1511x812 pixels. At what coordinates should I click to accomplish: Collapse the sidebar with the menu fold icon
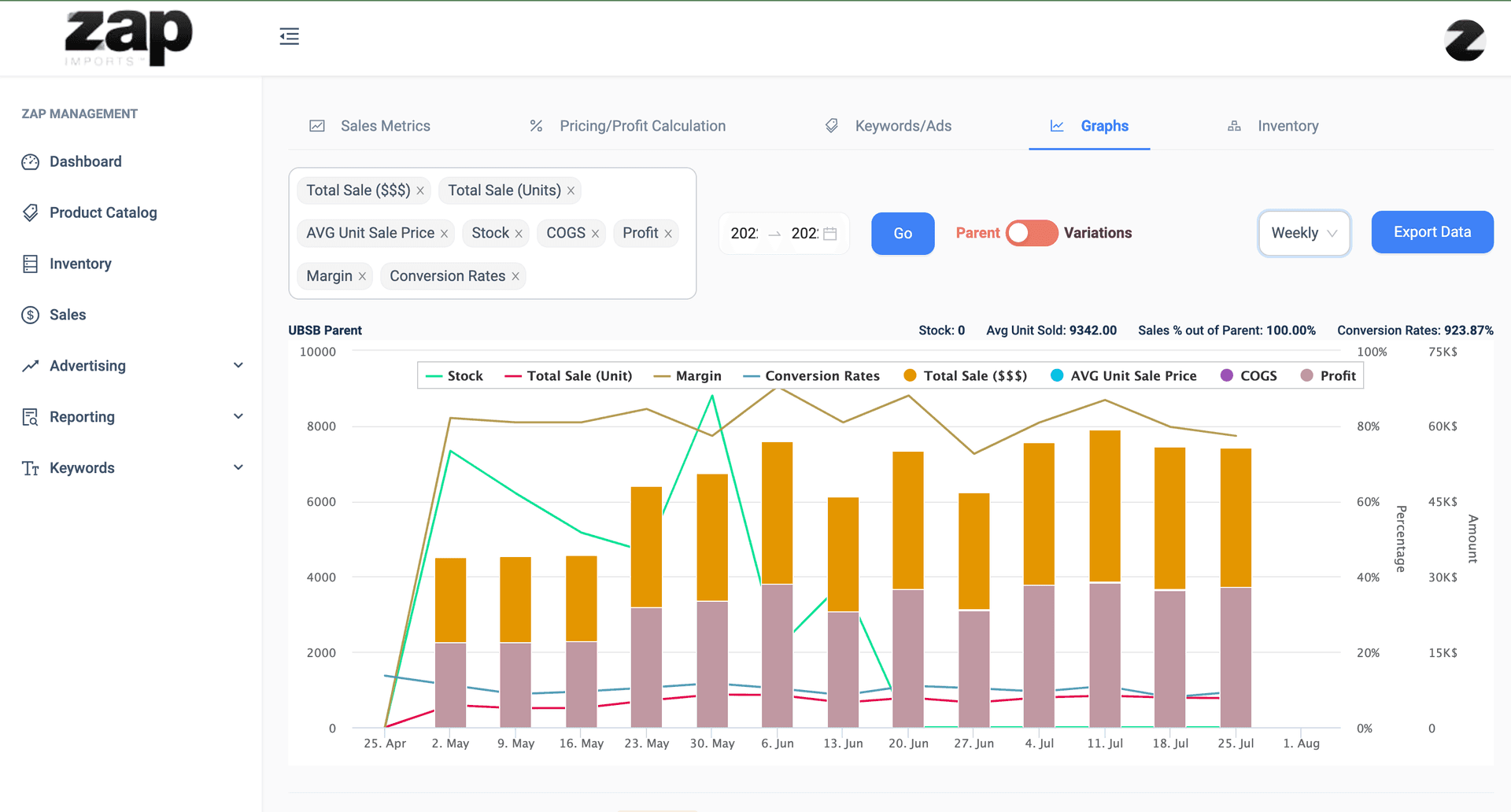(x=289, y=36)
